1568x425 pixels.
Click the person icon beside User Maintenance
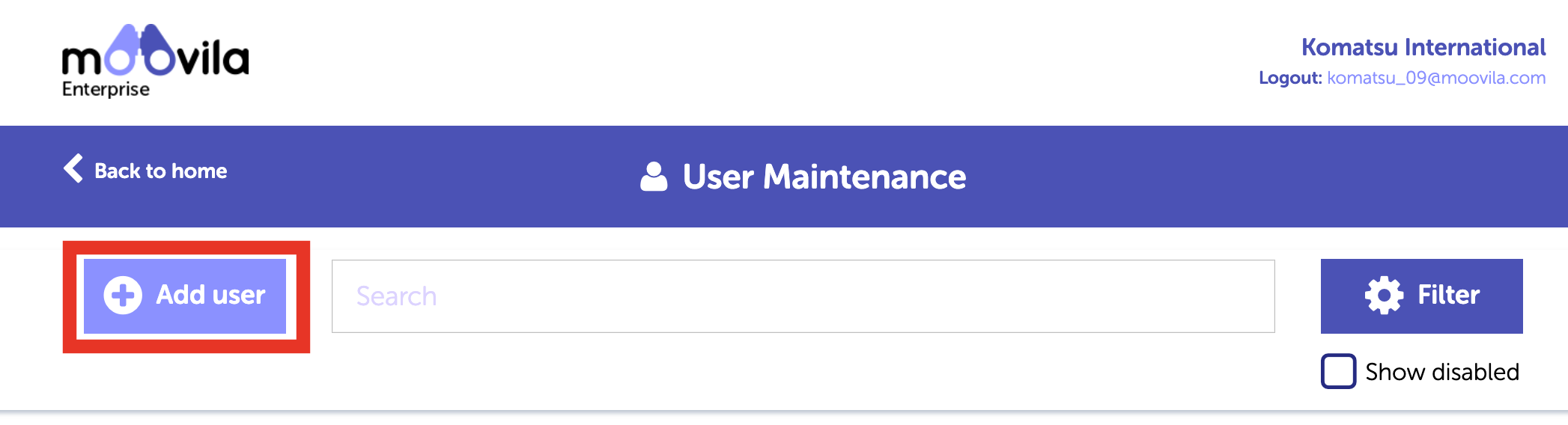click(x=654, y=177)
